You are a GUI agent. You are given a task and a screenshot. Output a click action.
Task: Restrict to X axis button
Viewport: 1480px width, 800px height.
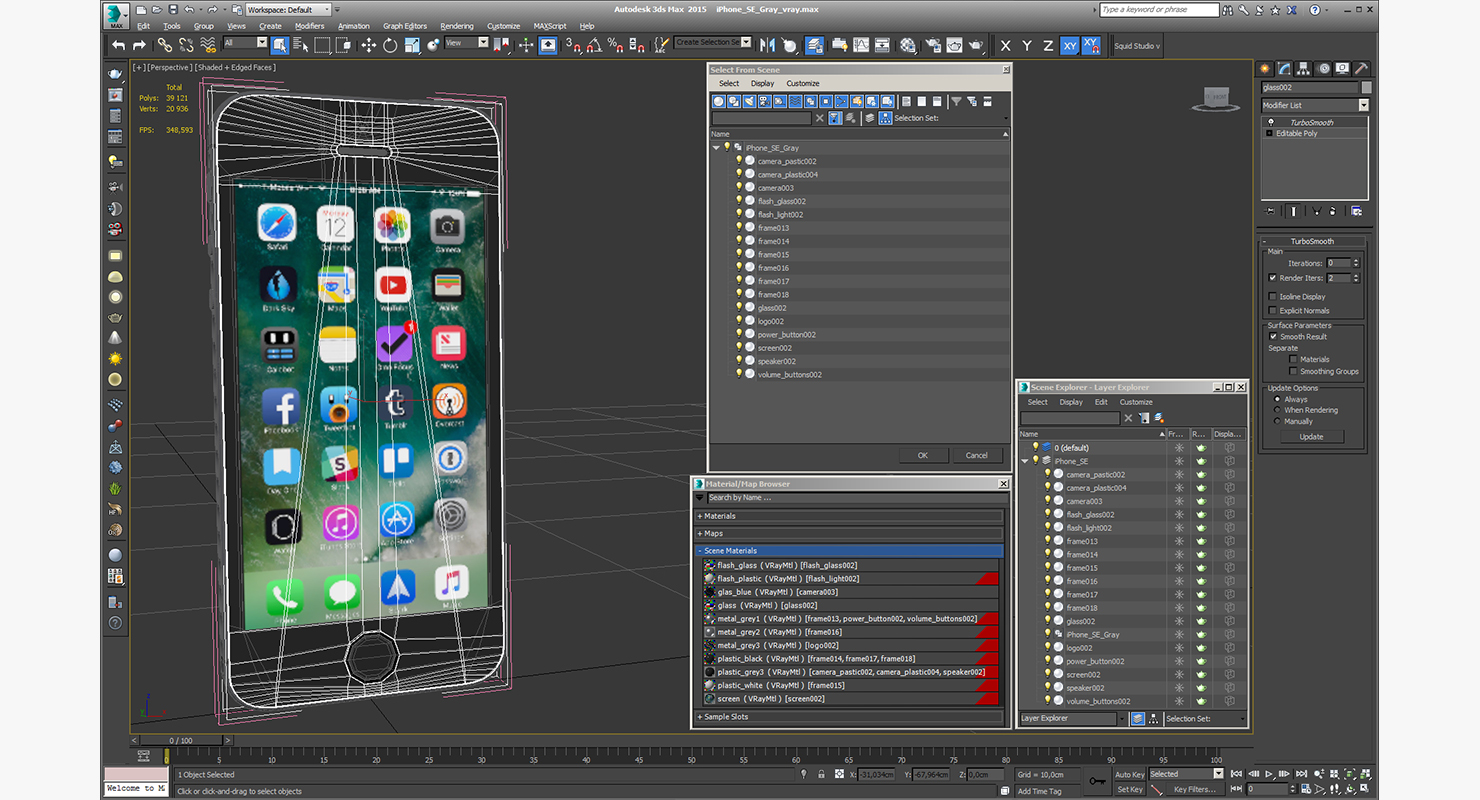pos(1005,46)
